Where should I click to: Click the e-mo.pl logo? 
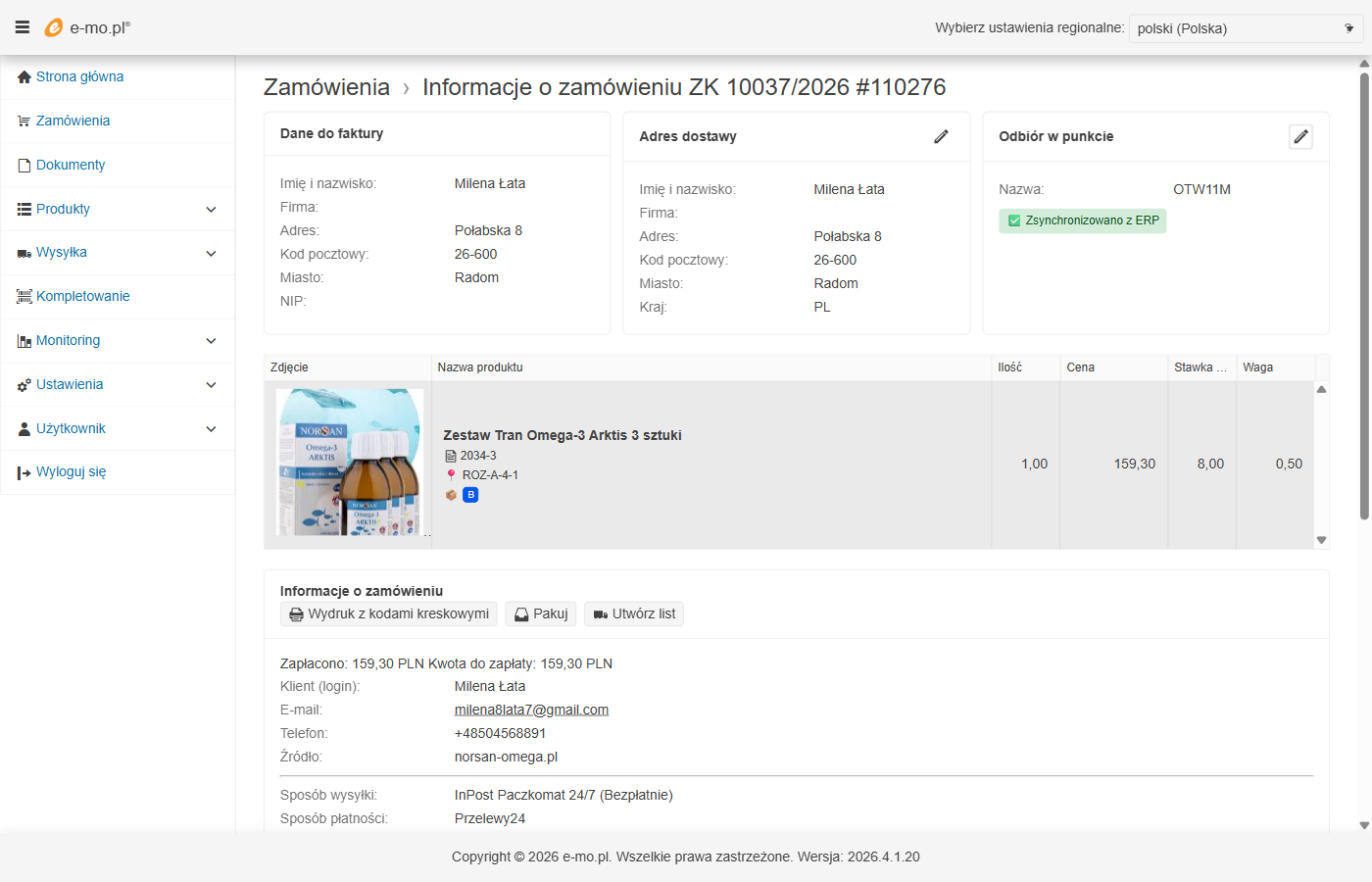[x=88, y=27]
